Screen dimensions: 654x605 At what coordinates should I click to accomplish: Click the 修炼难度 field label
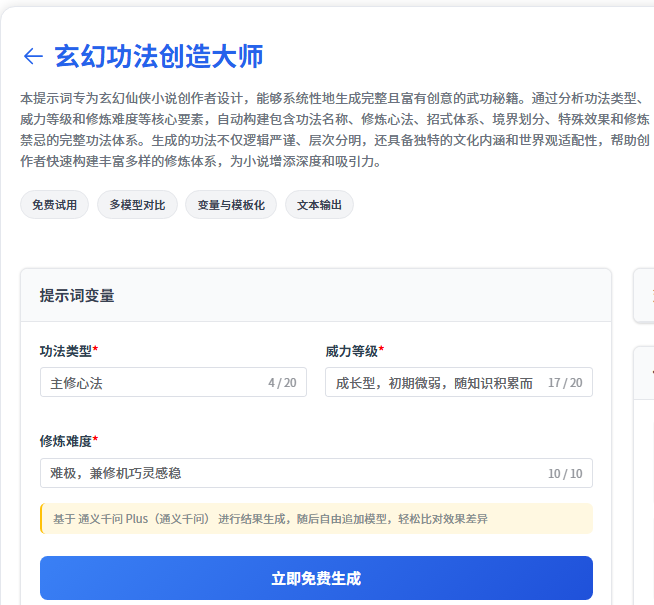coord(68,441)
